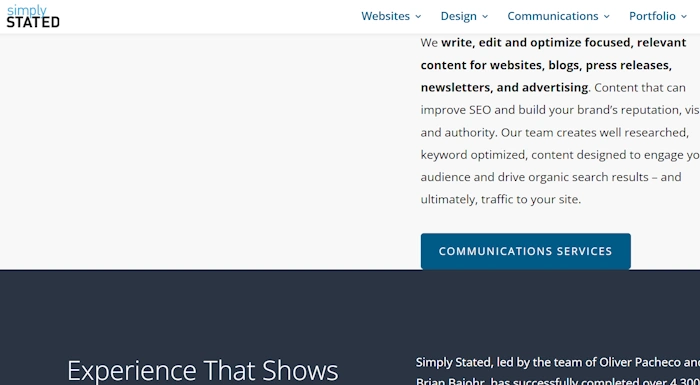The image size is (700, 385).
Task: Select the Portfolio navigation label
Action: (x=652, y=16)
